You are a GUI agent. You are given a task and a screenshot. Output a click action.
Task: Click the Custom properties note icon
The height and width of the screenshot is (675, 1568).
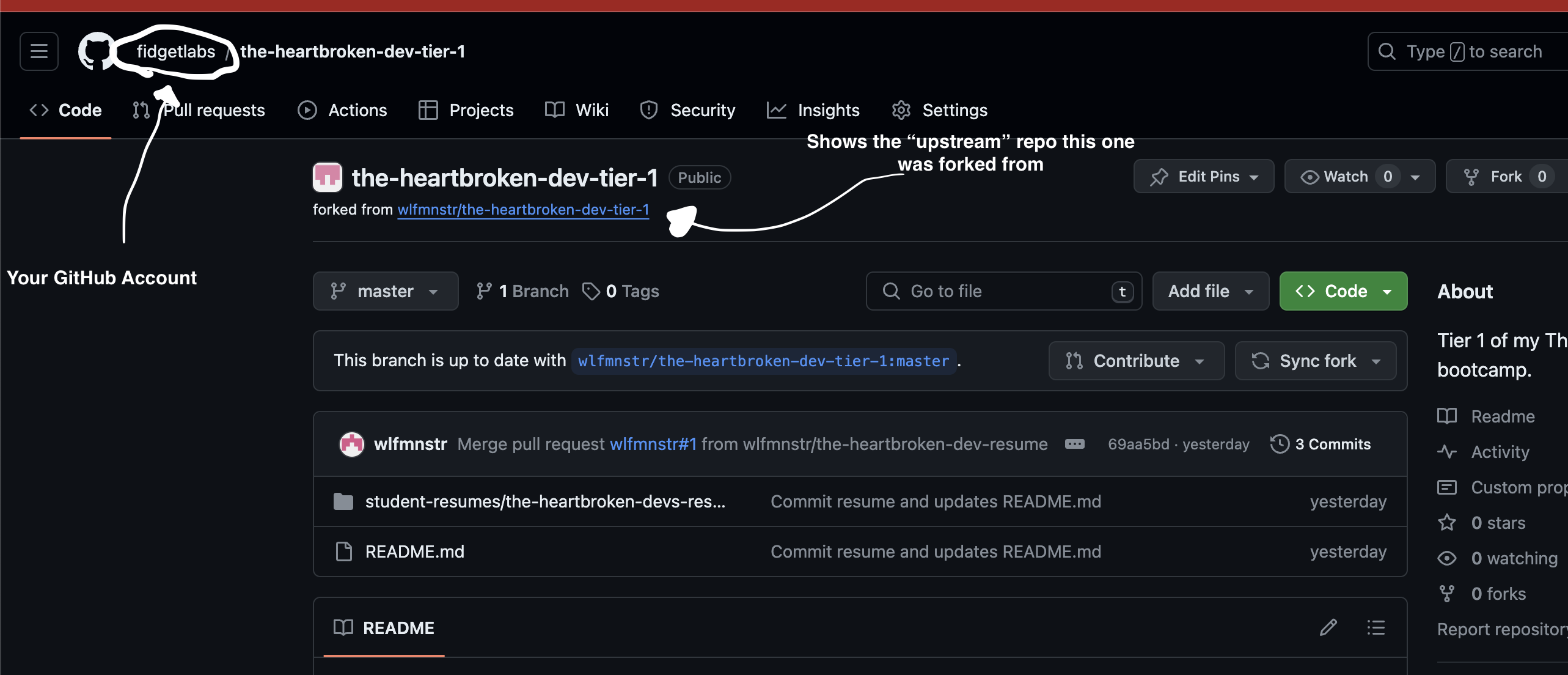coord(1447,487)
